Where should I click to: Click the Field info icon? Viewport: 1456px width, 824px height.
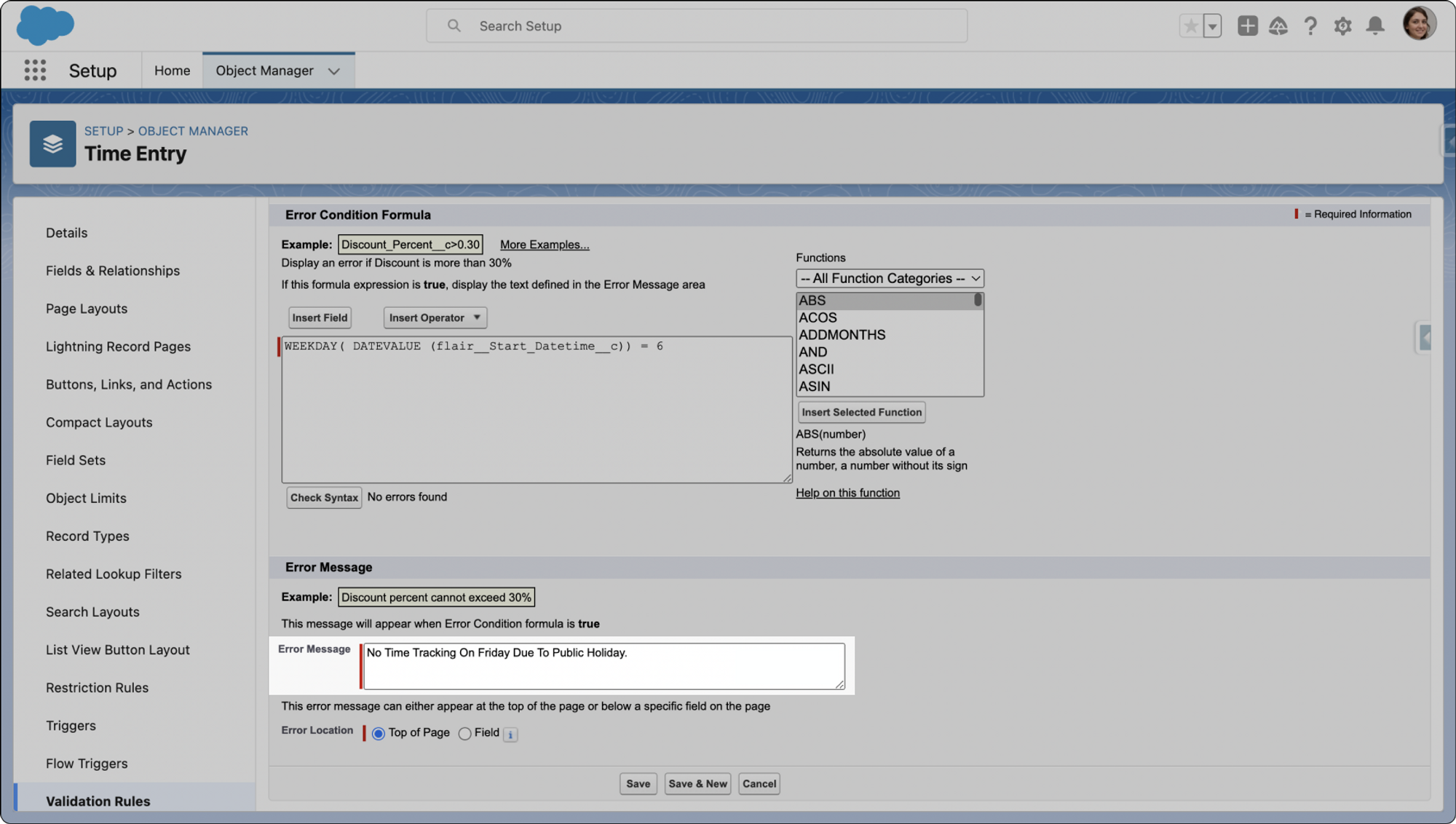[510, 734]
